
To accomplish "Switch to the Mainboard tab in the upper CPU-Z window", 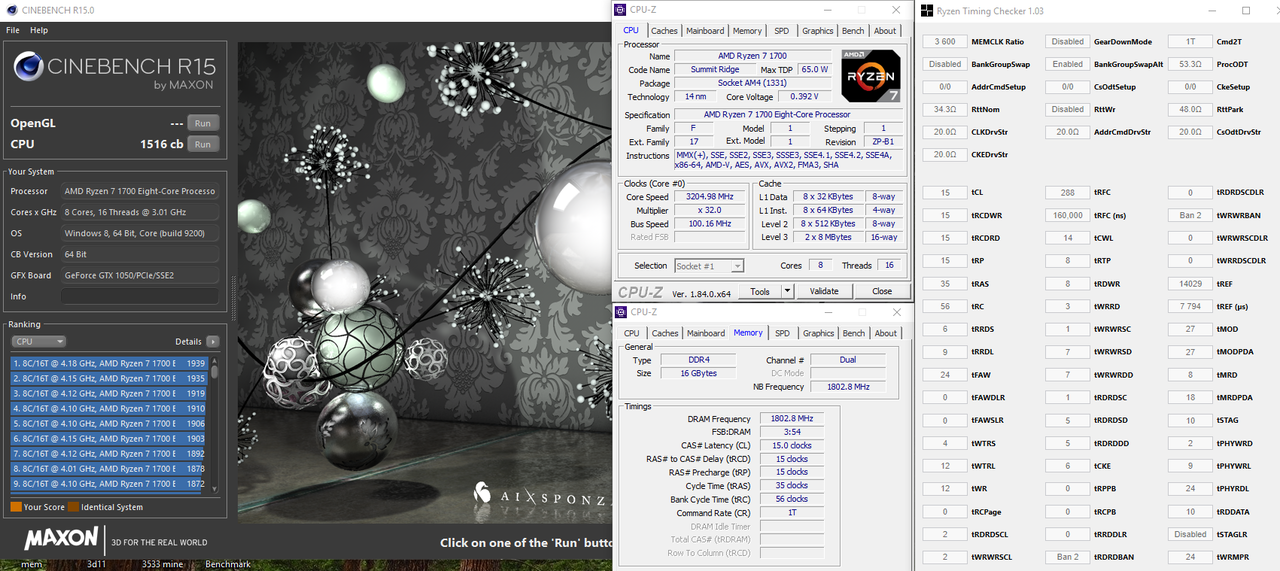I will [705, 31].
